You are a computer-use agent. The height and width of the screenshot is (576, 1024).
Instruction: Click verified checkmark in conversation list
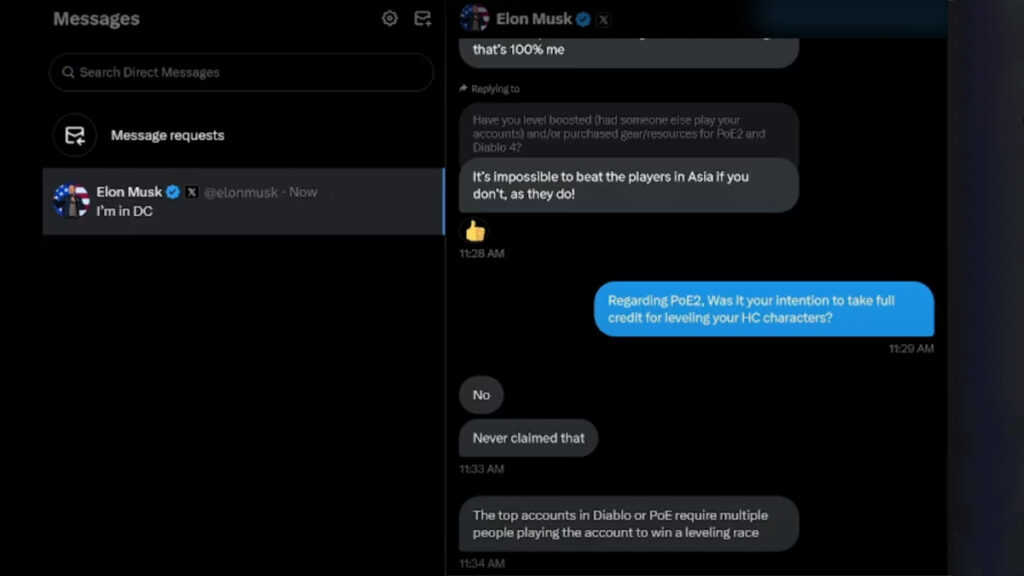point(172,192)
